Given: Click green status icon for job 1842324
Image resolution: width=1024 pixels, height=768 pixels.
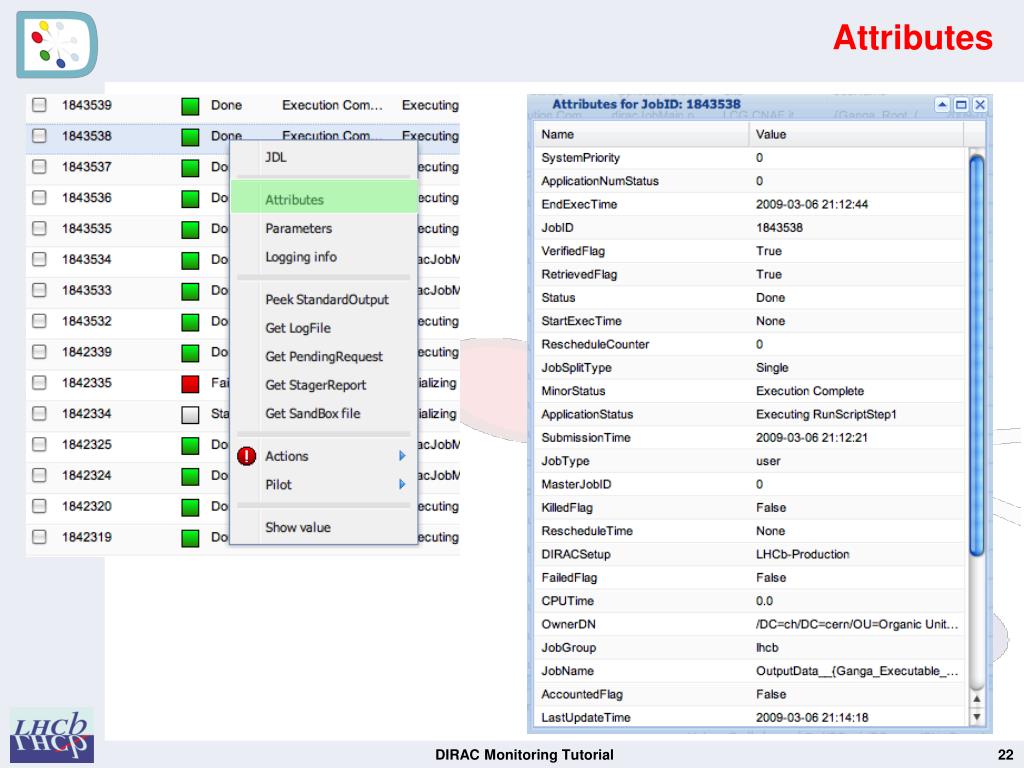Looking at the screenshot, I should (x=190, y=476).
